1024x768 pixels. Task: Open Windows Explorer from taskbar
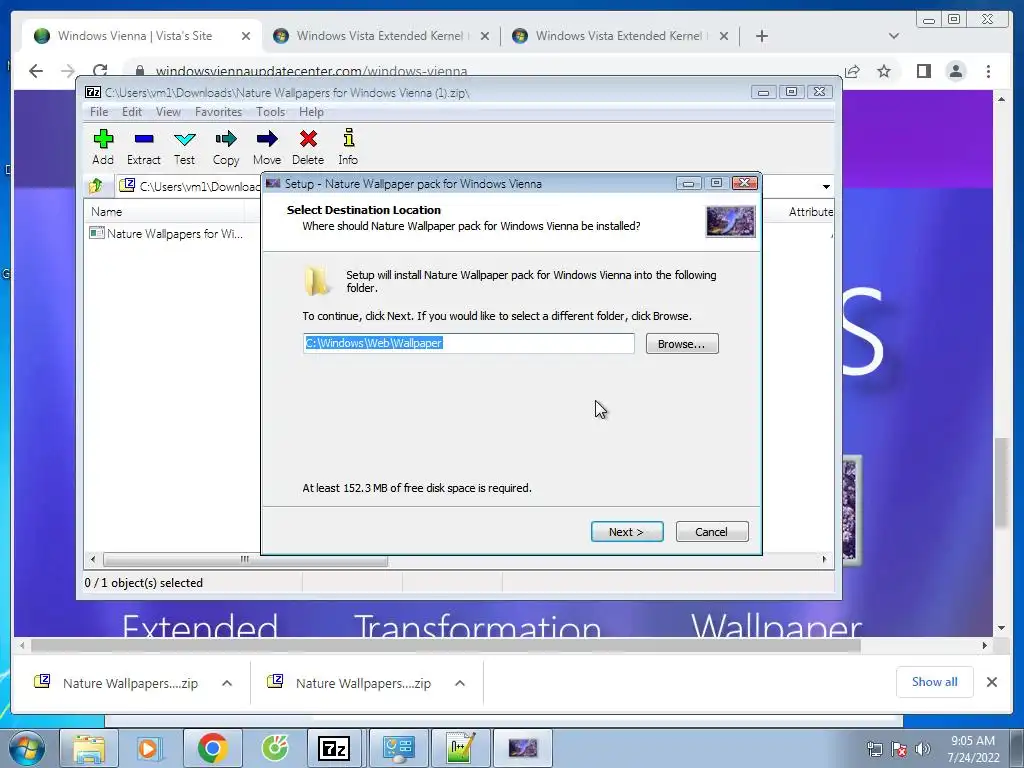point(88,748)
